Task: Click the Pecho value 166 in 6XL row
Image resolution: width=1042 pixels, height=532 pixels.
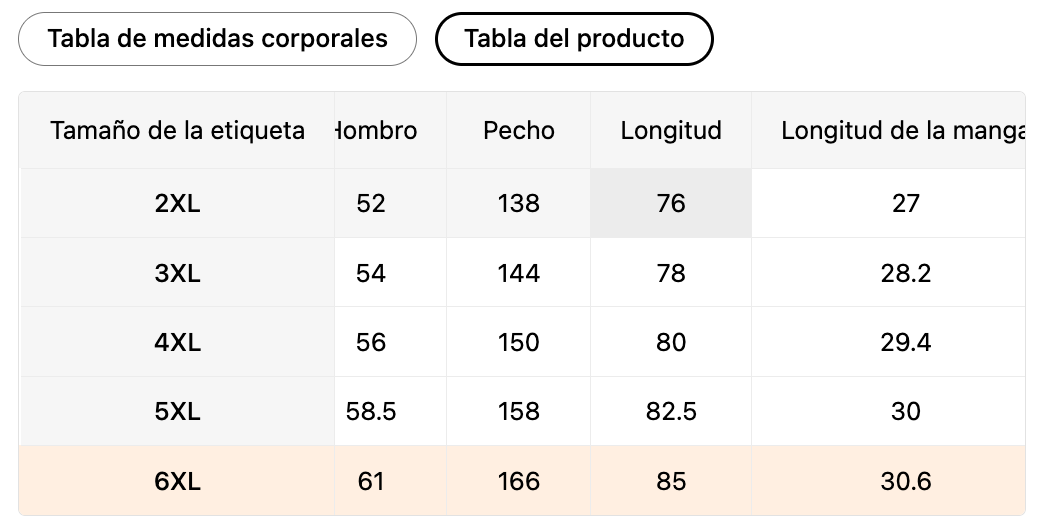Action: 518,481
